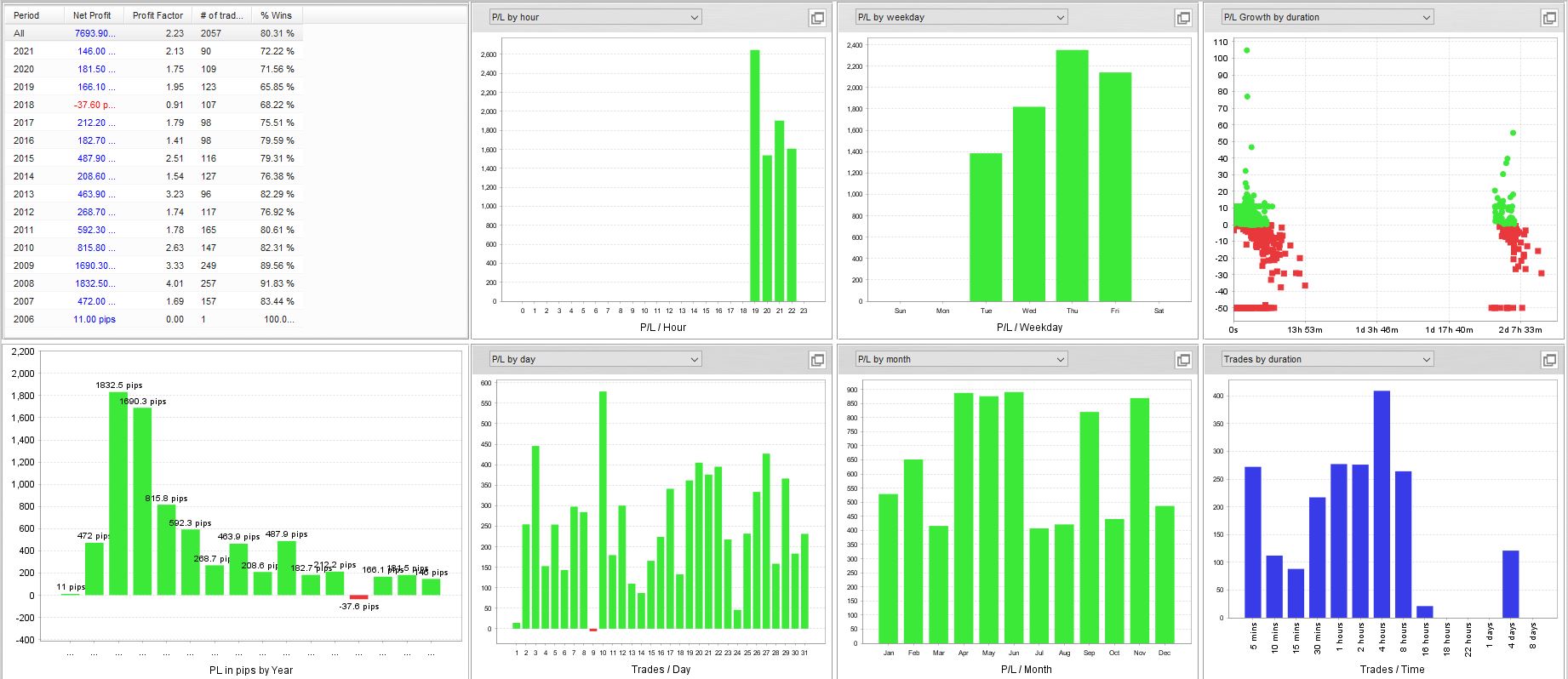Click the 7693.90 net profit cell
Image resolution: width=1568 pixels, height=679 pixels.
click(x=94, y=33)
